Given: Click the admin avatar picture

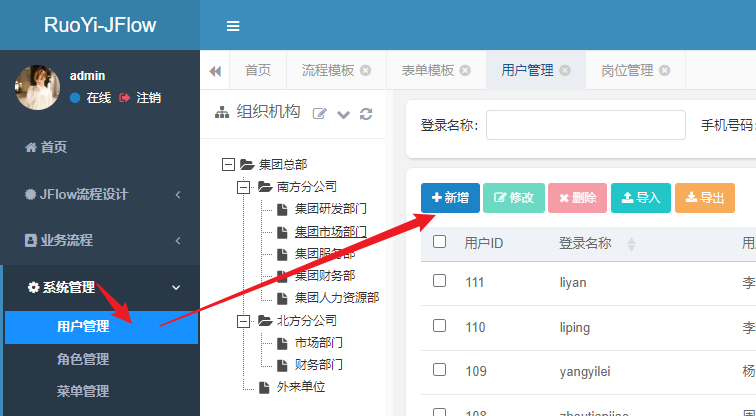Looking at the screenshot, I should (38, 87).
